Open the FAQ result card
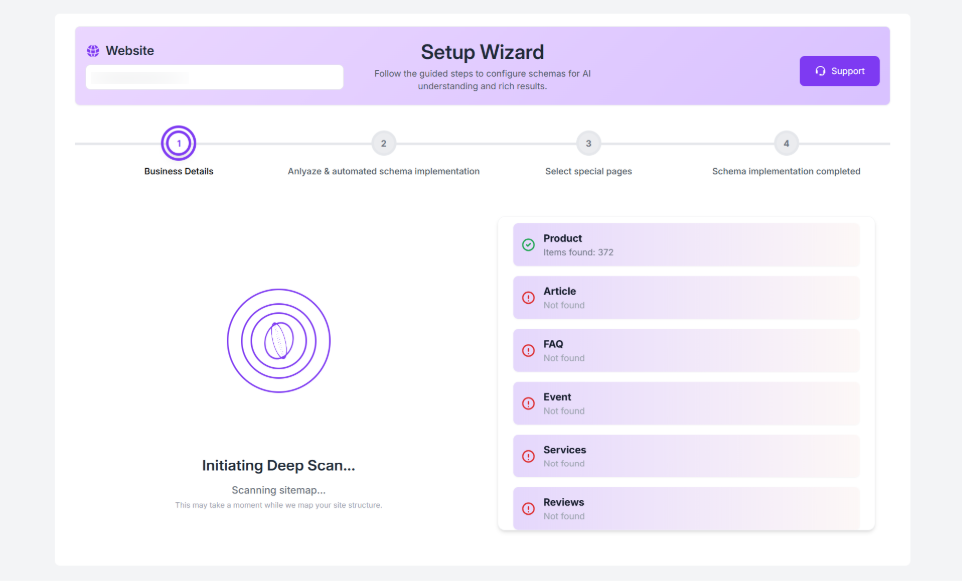Viewport: 962px width, 582px height. click(686, 351)
